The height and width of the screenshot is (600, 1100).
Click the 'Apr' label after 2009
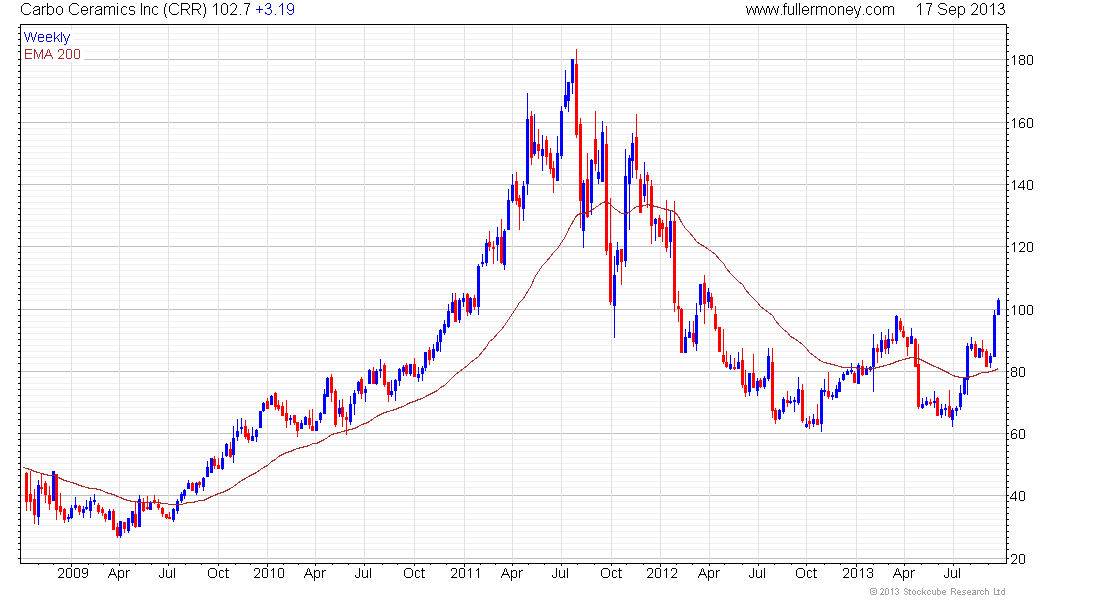(x=119, y=574)
